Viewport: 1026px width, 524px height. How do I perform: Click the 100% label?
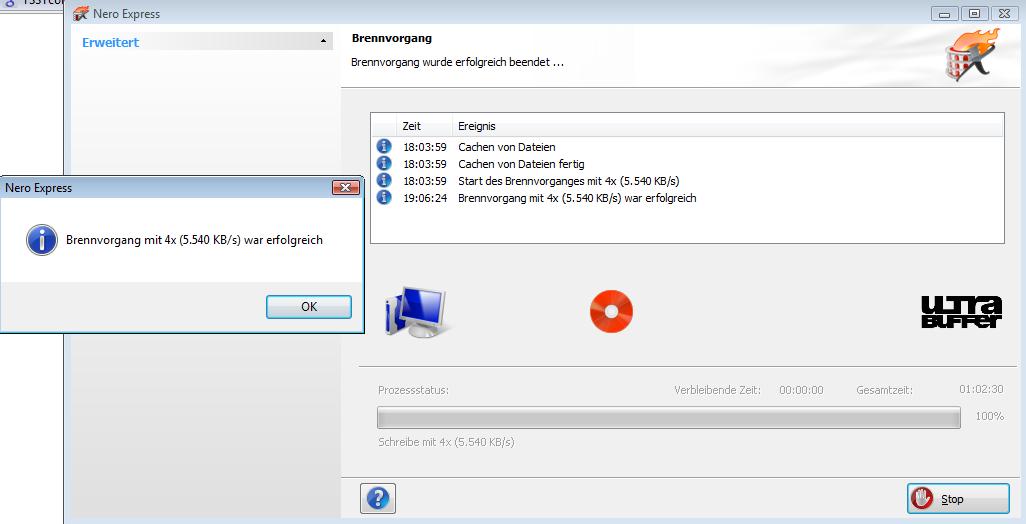point(989,416)
